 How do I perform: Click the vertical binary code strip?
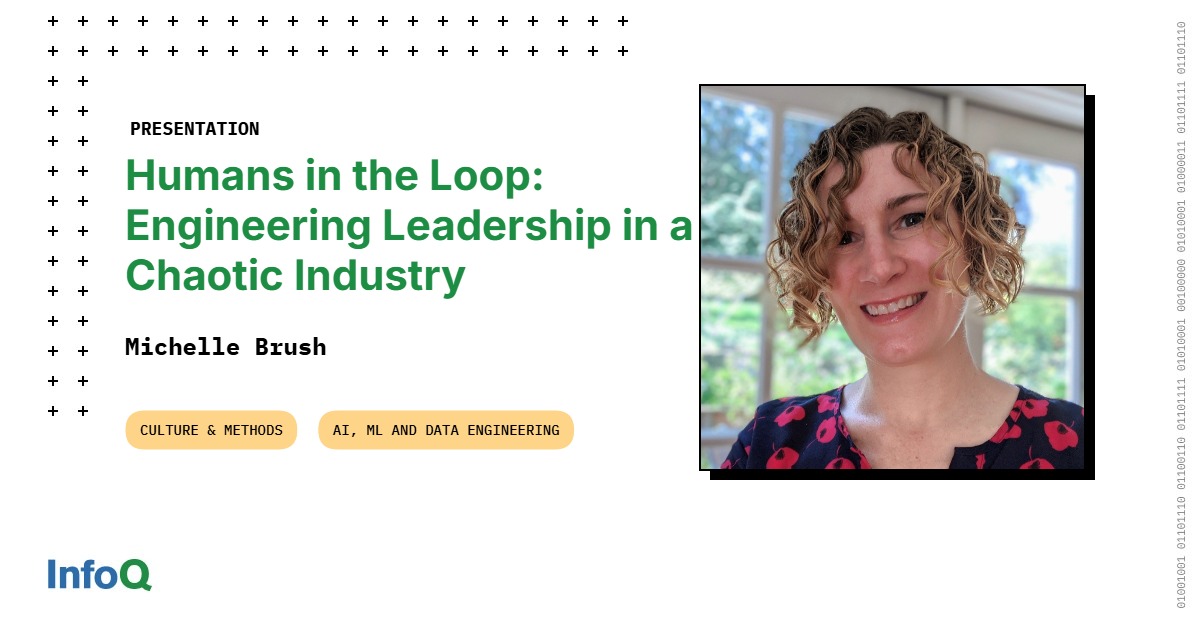pos(1181,315)
